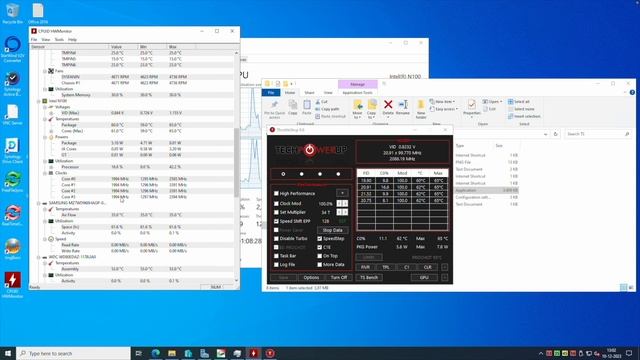Check the On Top option
The width and height of the screenshot is (640, 360).
(x=320, y=256)
